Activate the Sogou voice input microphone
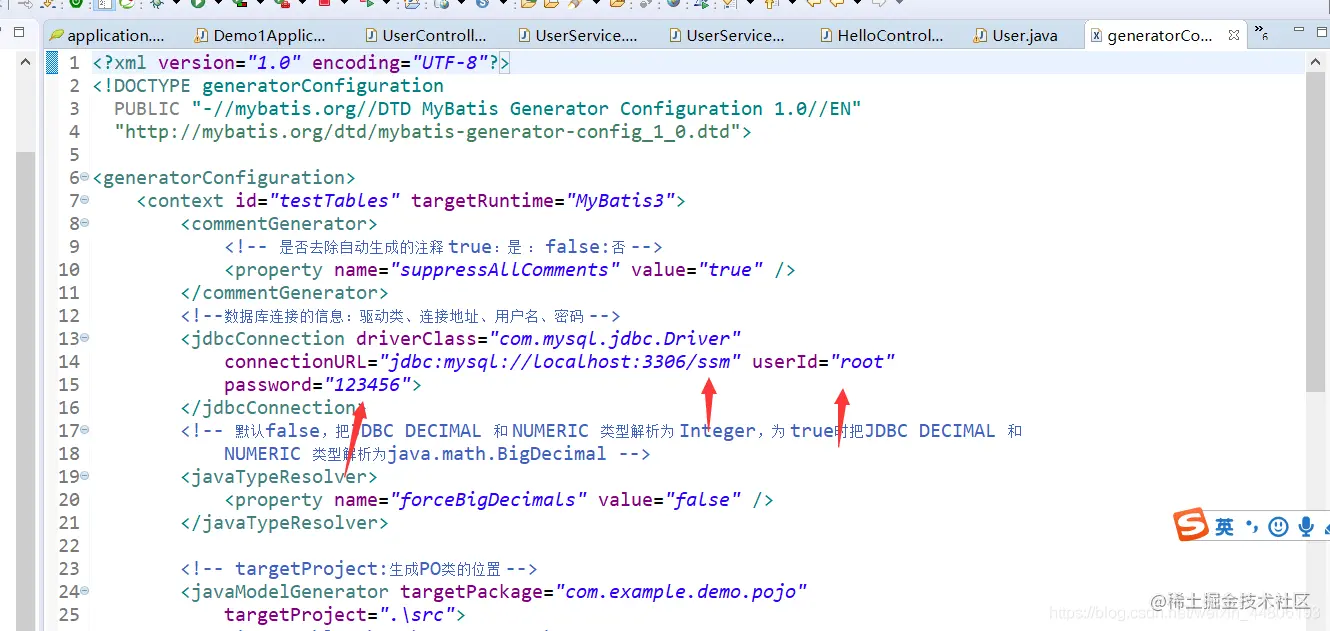 [x=1305, y=526]
